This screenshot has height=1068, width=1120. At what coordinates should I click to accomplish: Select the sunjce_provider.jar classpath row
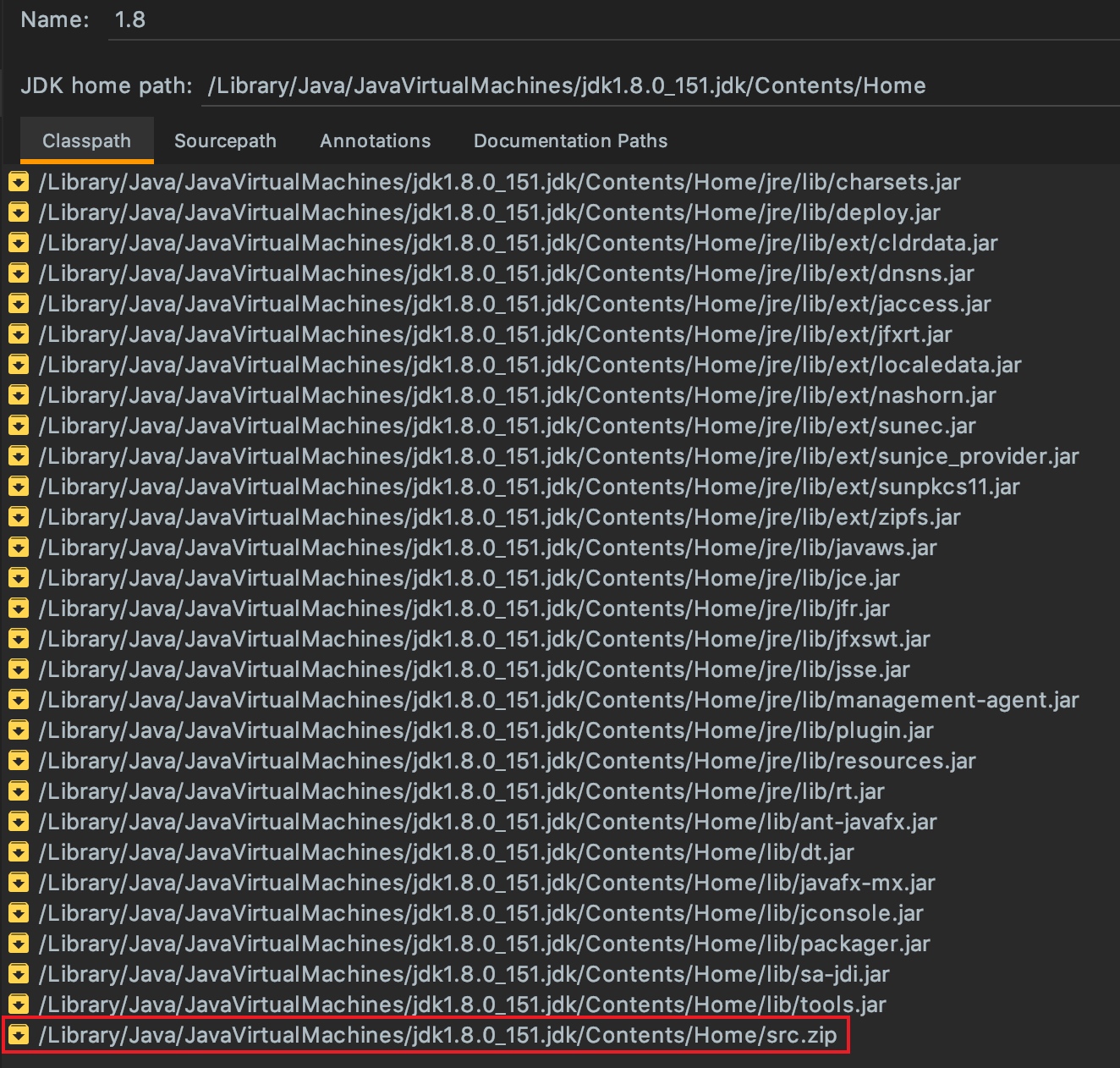[559, 456]
